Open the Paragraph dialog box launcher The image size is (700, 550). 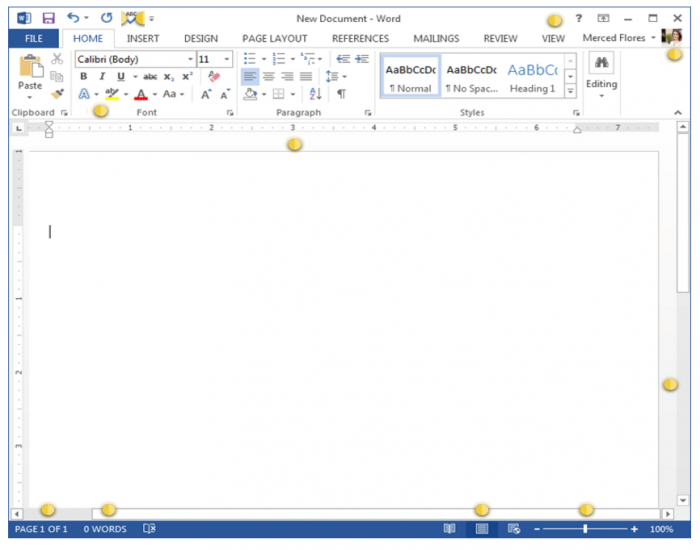tap(368, 113)
